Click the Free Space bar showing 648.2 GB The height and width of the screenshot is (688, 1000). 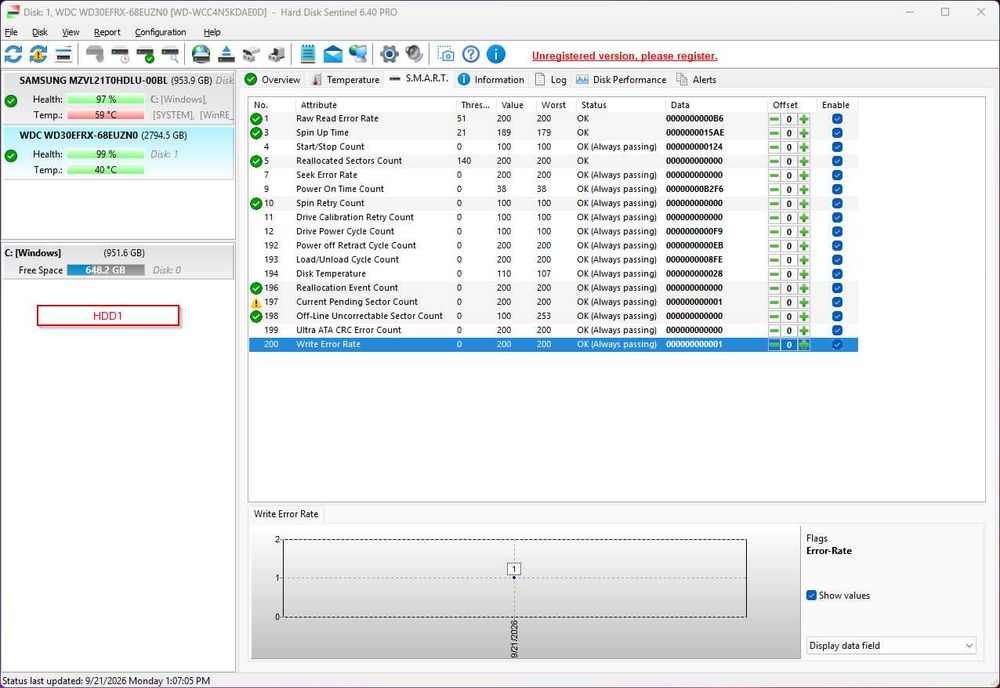(x=105, y=270)
